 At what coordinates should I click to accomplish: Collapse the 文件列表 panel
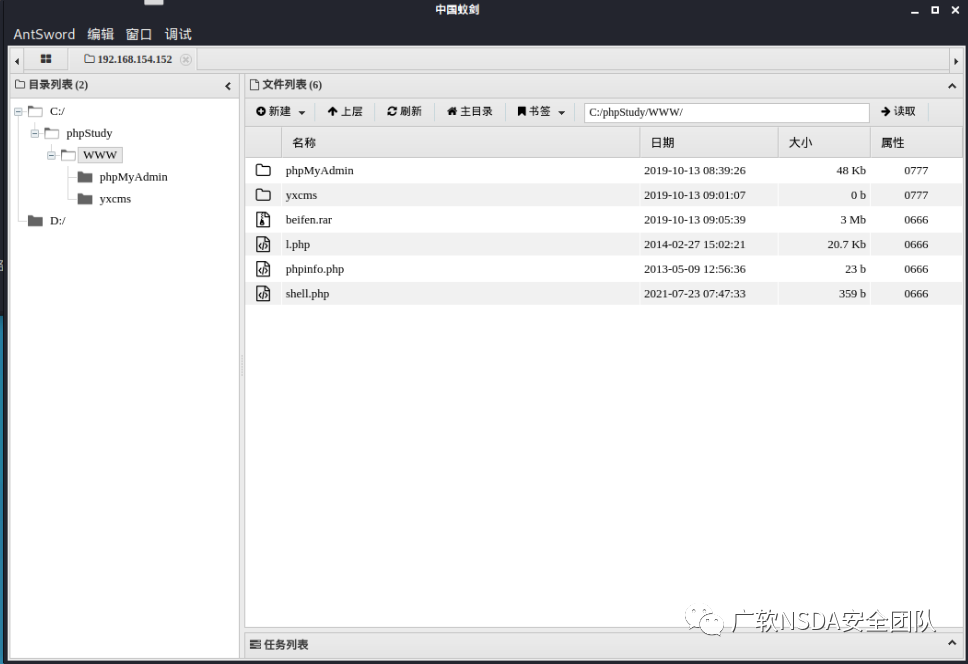pos(952,86)
